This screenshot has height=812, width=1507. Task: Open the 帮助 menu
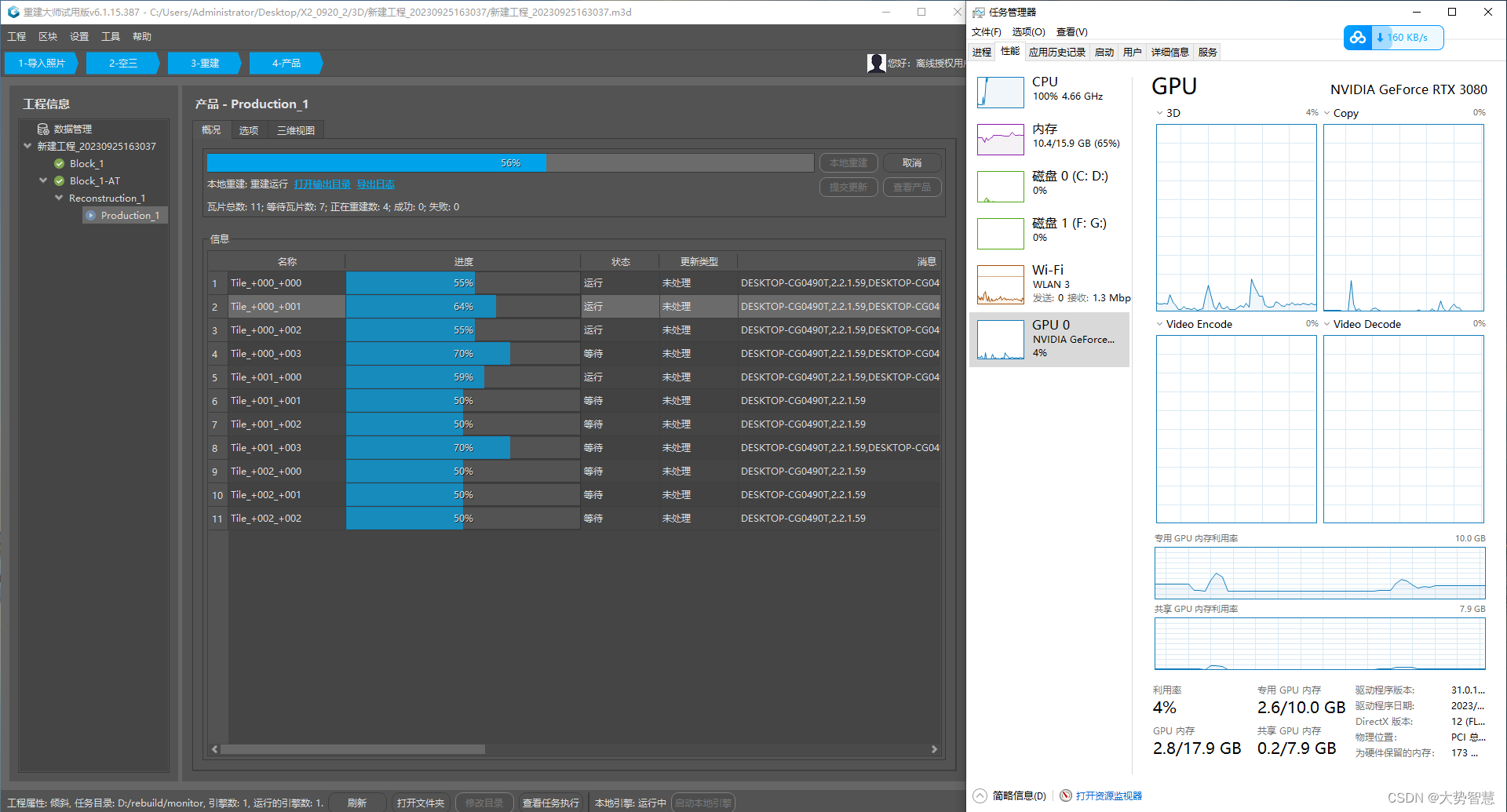[142, 37]
